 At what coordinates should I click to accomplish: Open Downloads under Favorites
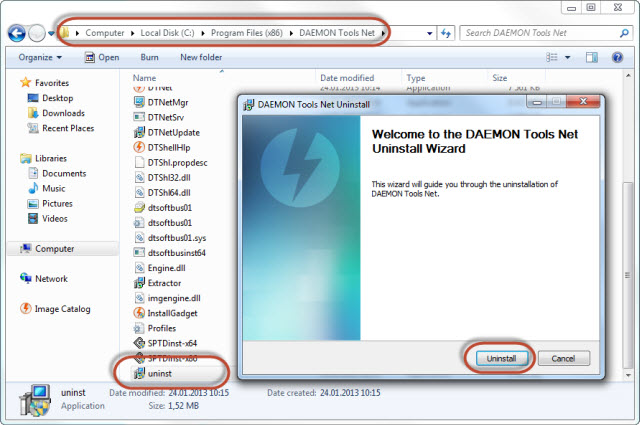[56, 113]
